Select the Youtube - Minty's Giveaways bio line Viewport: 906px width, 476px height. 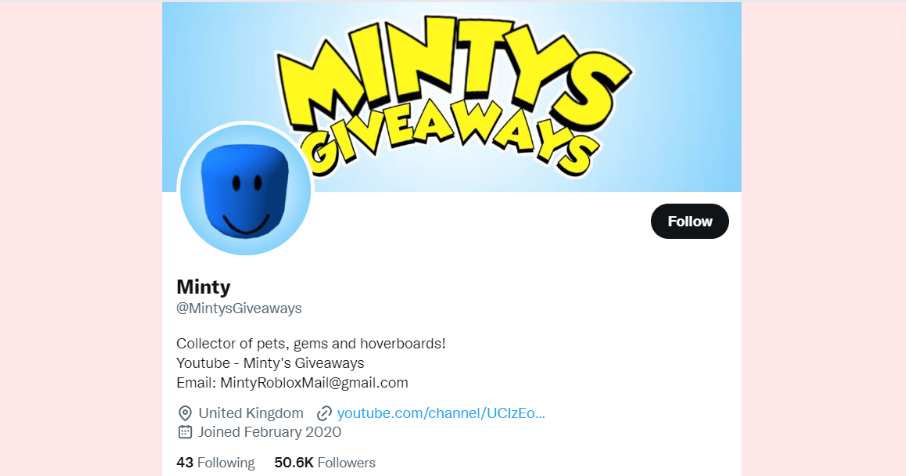coord(270,363)
